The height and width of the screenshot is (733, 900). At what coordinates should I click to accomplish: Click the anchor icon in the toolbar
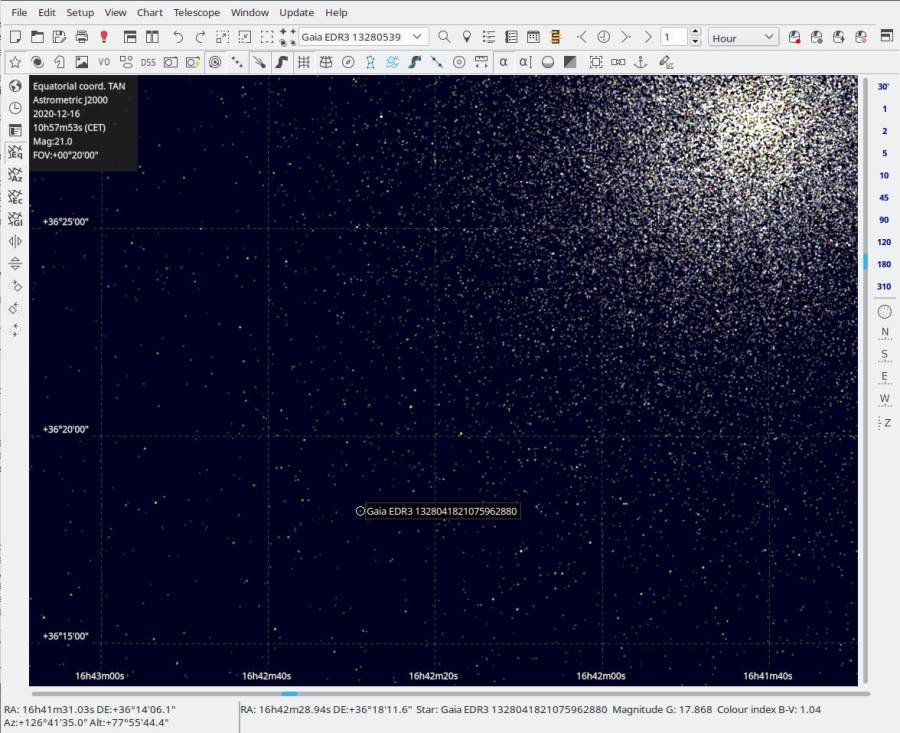pos(641,62)
